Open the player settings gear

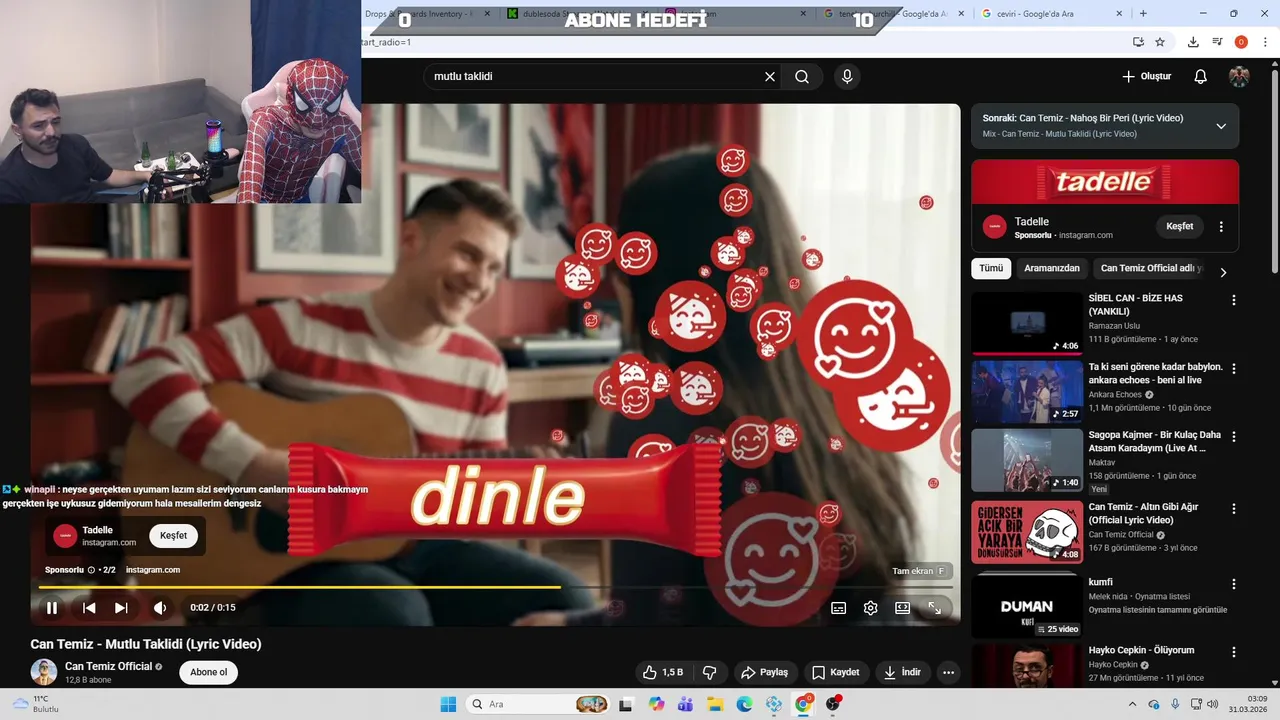click(x=870, y=608)
